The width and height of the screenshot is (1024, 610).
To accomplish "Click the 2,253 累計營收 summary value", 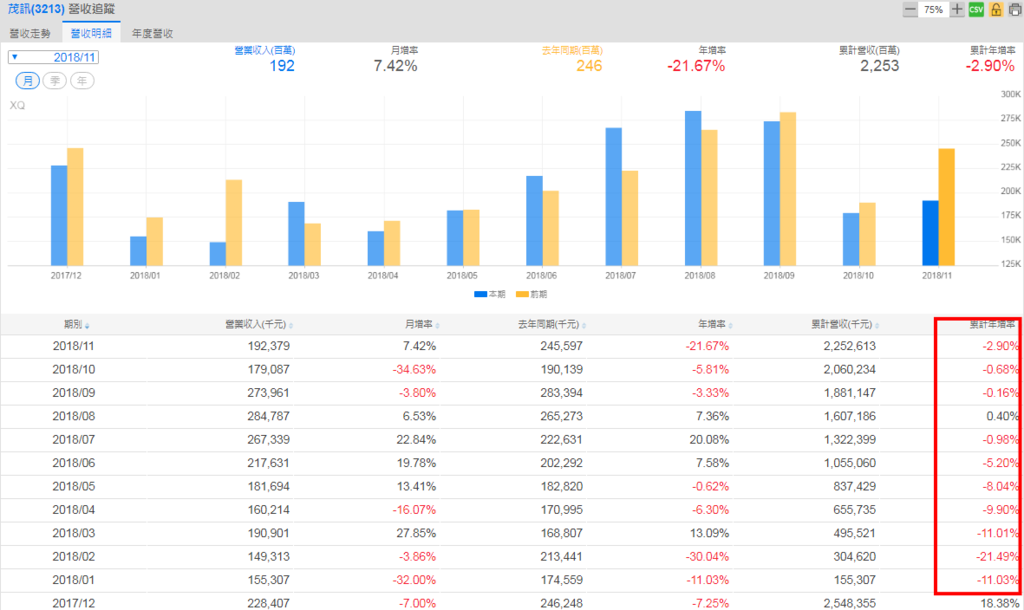I will tap(879, 66).
